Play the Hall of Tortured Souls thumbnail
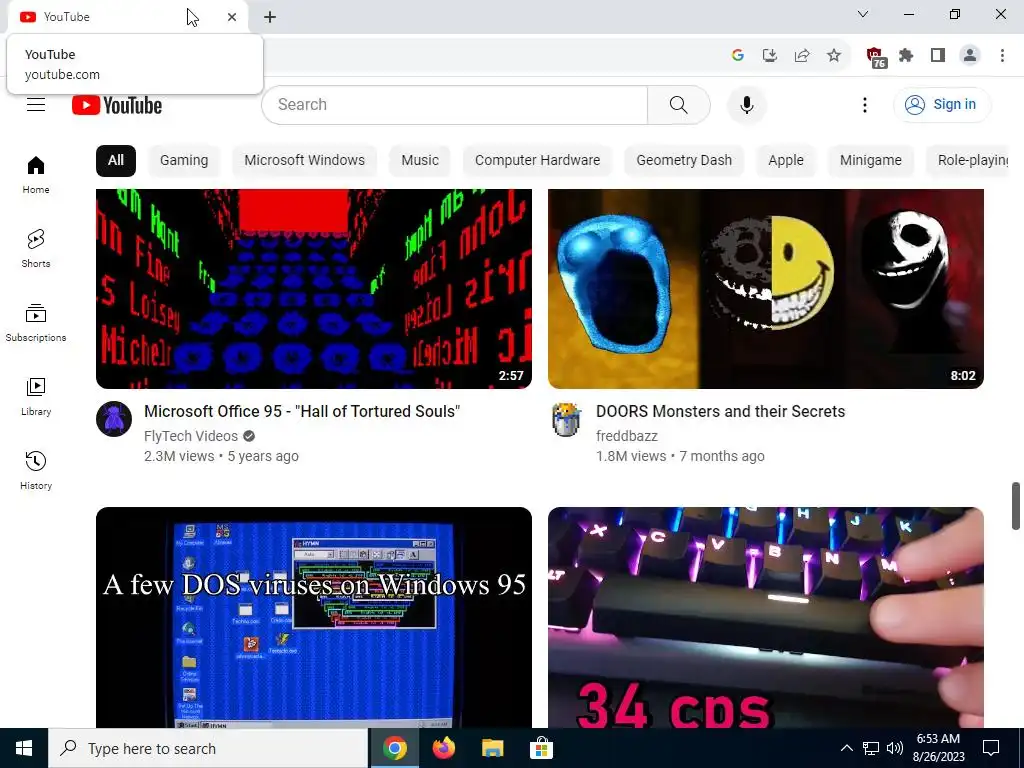Image resolution: width=1024 pixels, height=768 pixels. coord(313,289)
